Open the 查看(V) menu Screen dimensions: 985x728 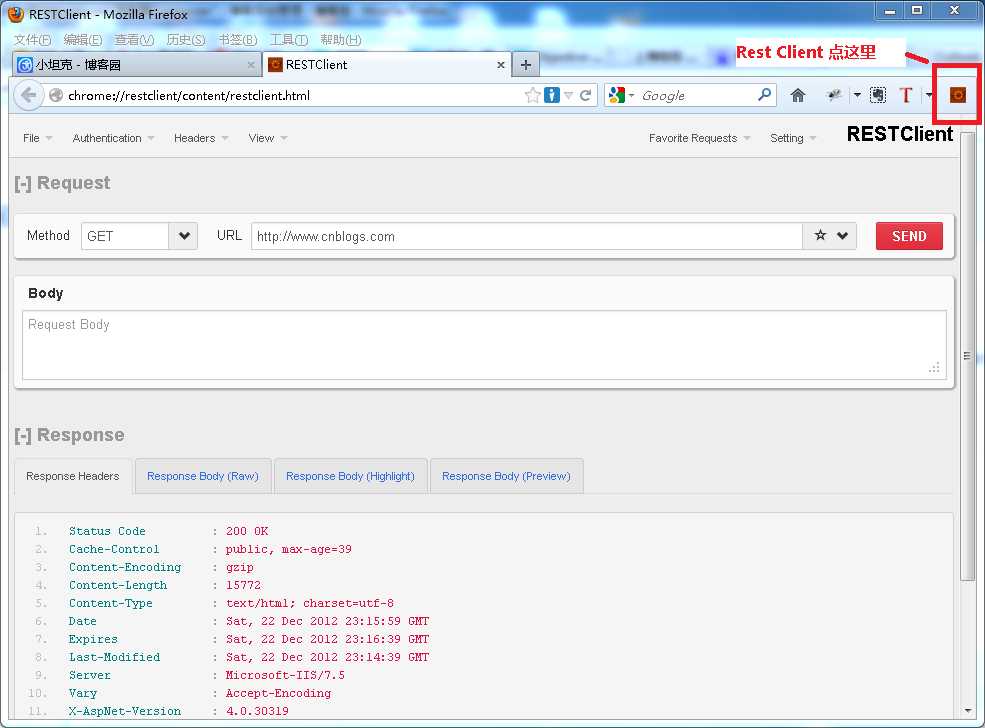tap(134, 40)
